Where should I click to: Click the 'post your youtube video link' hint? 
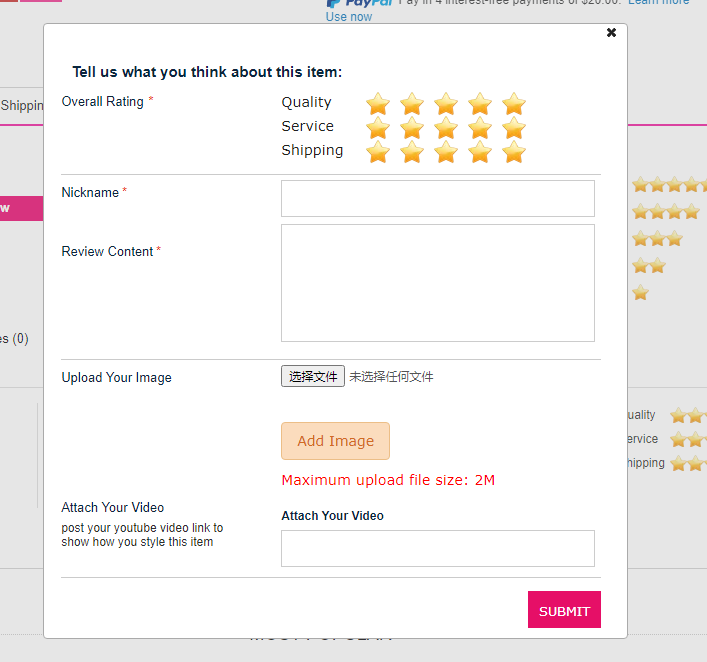point(142,534)
